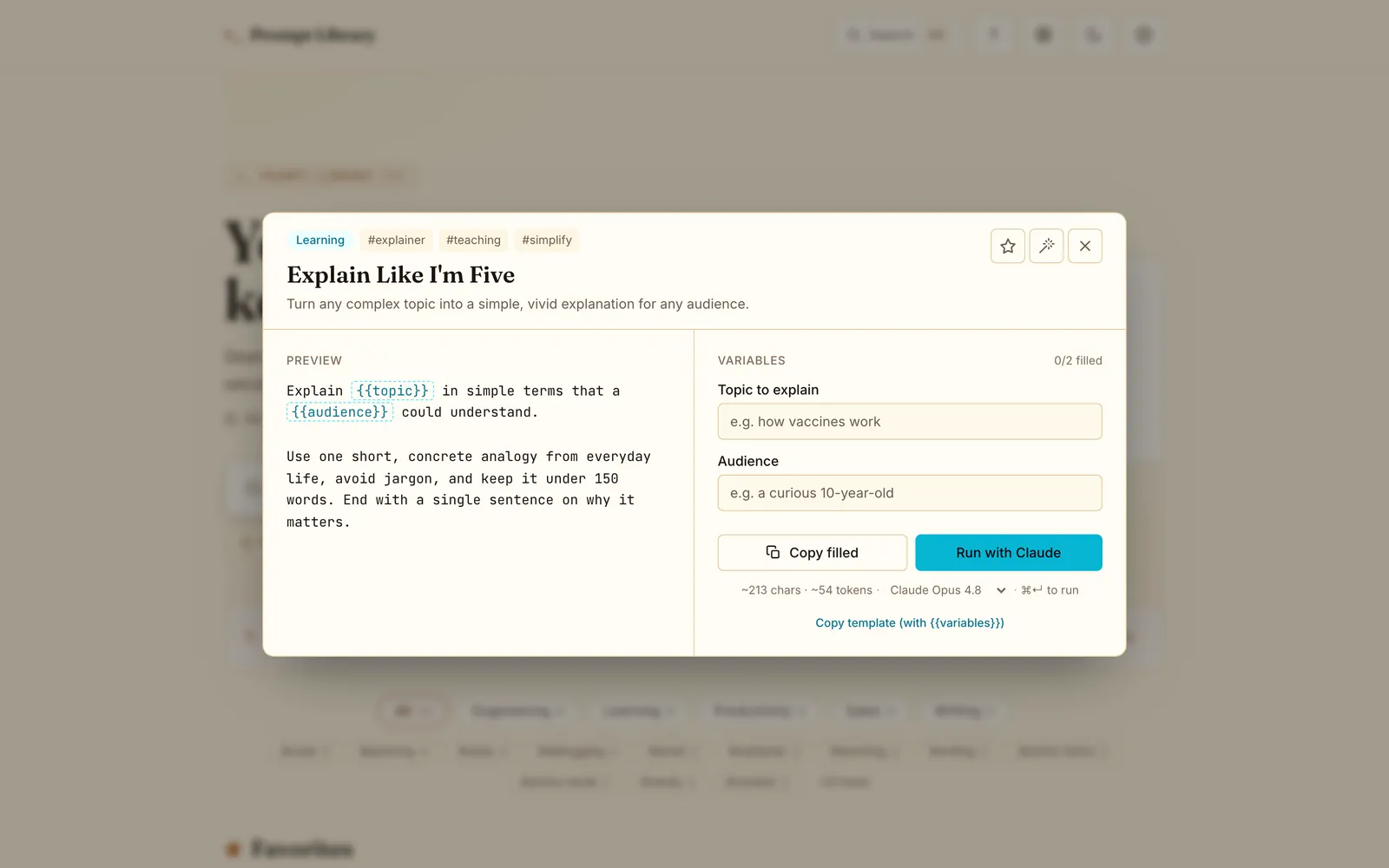Copy template with {{variables}} link
The height and width of the screenshot is (868, 1389).
tap(910, 623)
